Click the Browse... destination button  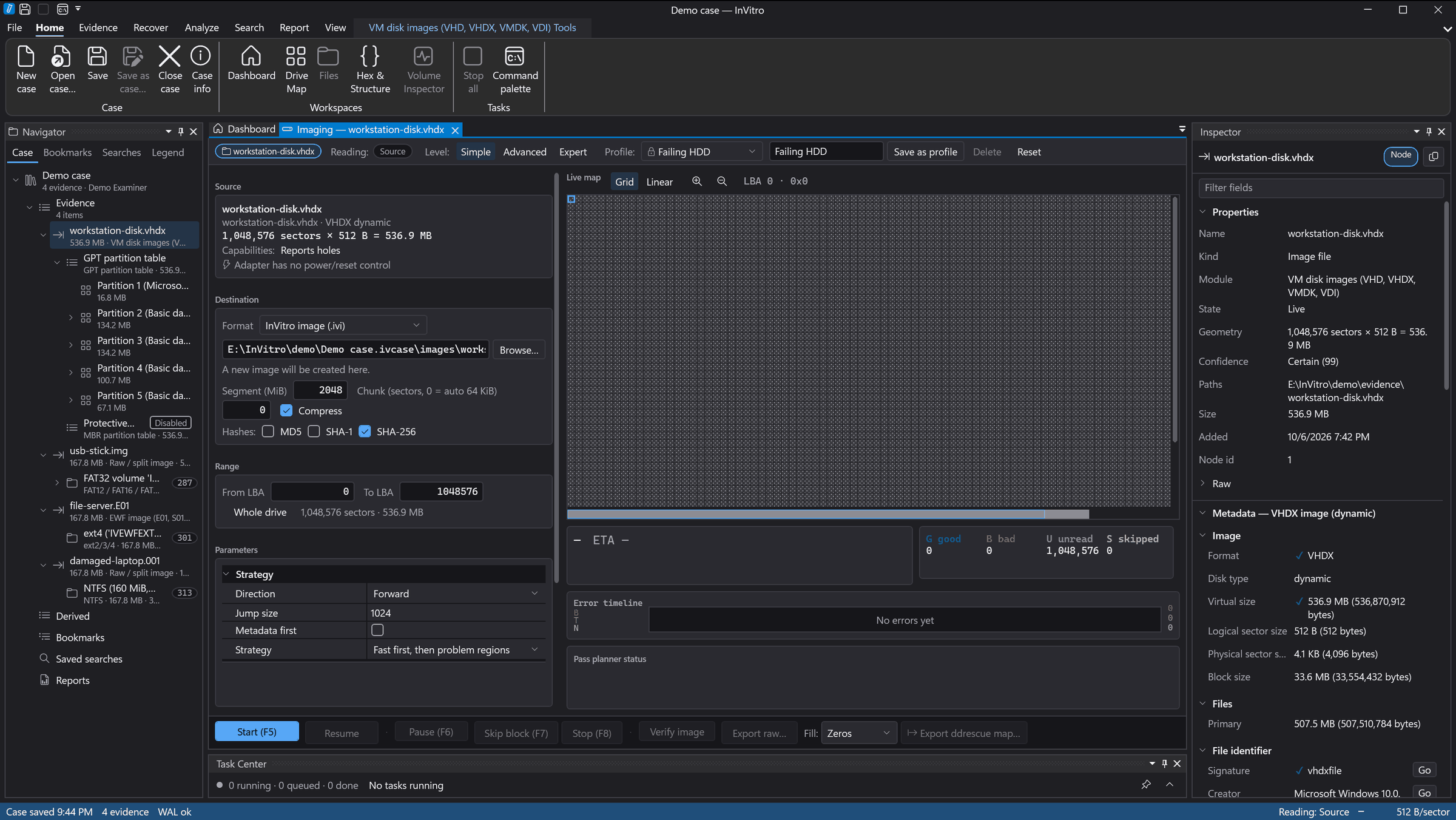(x=519, y=350)
